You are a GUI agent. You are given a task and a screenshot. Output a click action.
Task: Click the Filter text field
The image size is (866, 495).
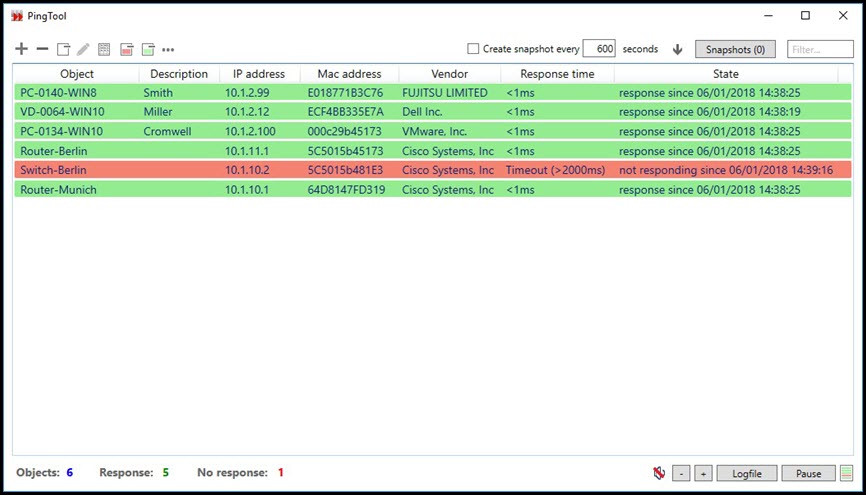820,49
